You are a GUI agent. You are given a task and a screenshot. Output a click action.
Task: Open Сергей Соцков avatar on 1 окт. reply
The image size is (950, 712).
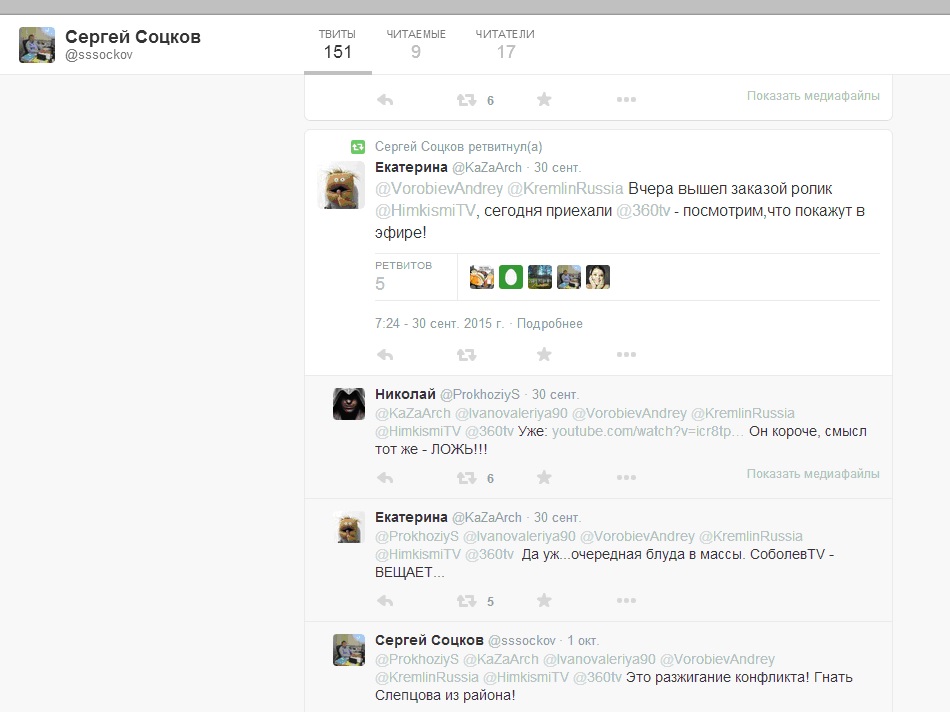click(x=349, y=650)
